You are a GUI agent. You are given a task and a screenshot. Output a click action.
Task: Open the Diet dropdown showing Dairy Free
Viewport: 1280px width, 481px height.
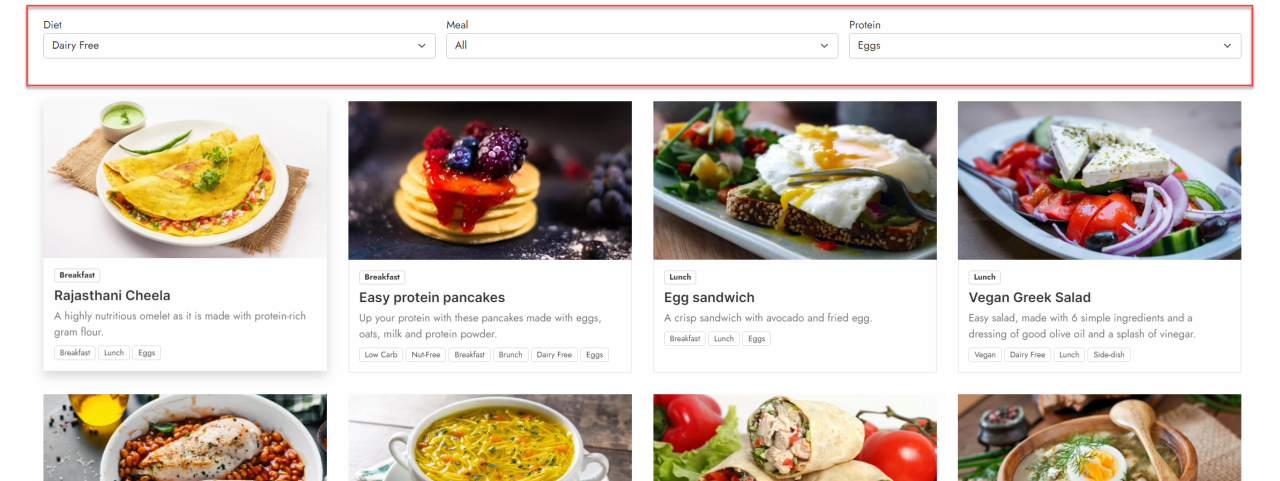point(239,46)
